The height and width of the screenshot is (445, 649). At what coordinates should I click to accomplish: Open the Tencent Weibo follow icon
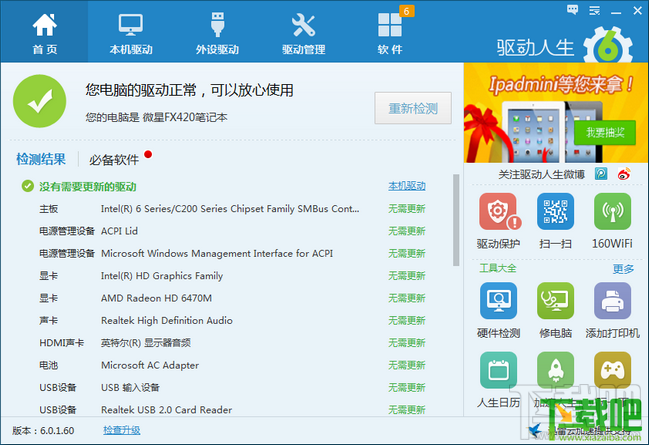click(x=601, y=174)
